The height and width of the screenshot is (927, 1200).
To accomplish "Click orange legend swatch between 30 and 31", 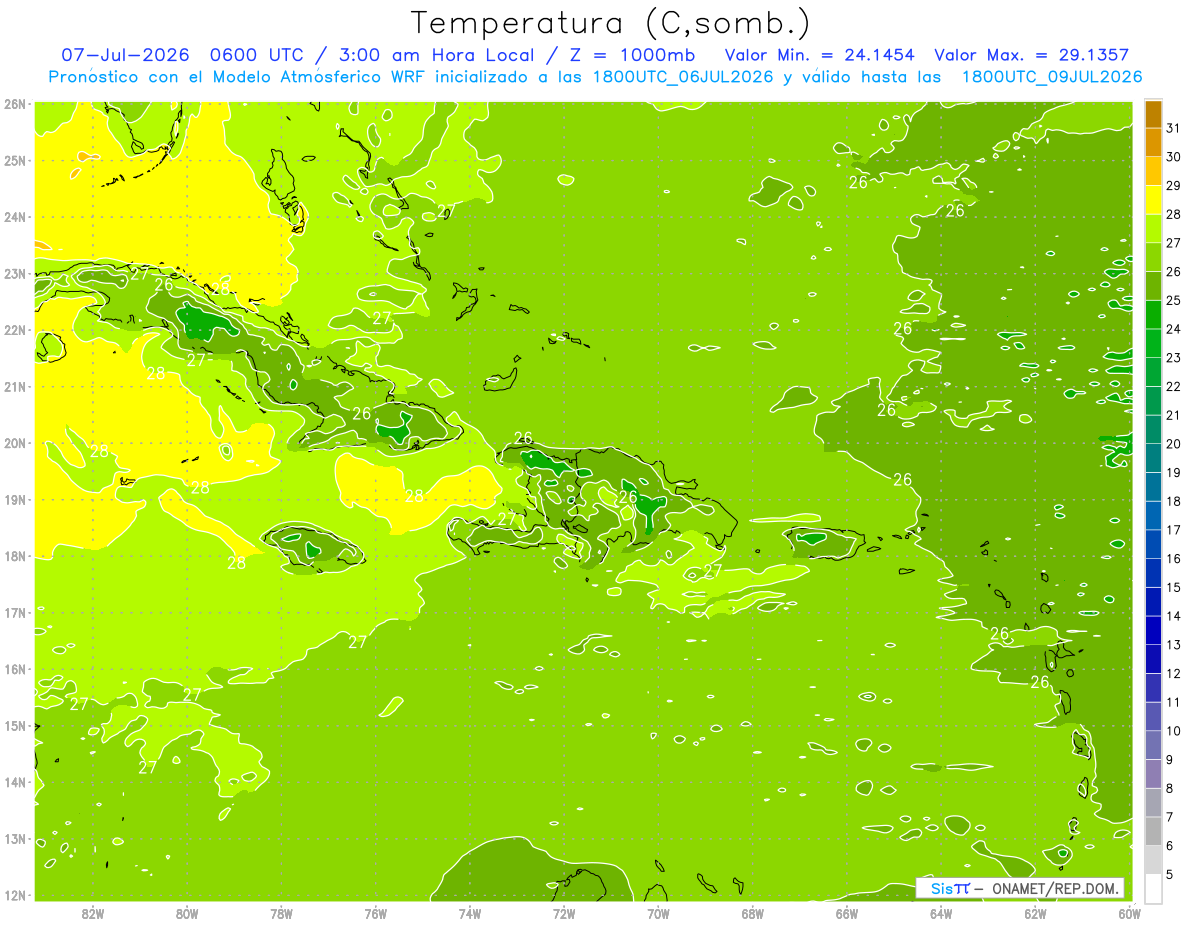I will click(x=1153, y=142).
